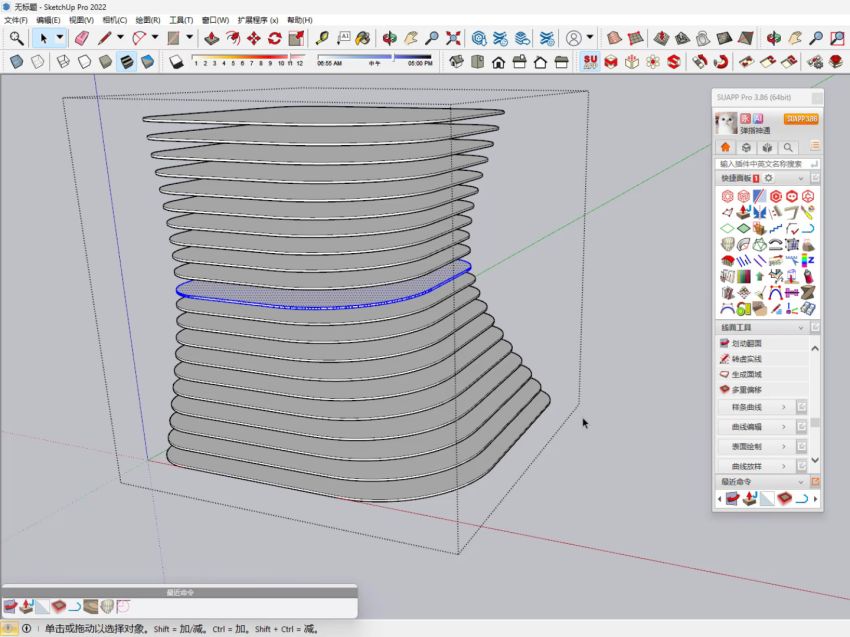Open 快捷面板 settings gear
The height and width of the screenshot is (637, 850).
[x=769, y=178]
